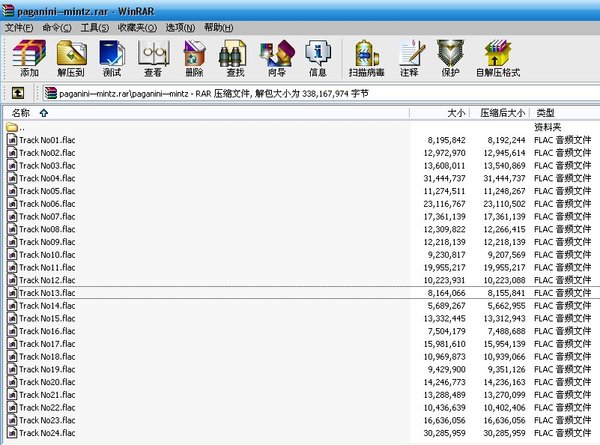Run 测试 (Test) on the archive

pos(112,58)
